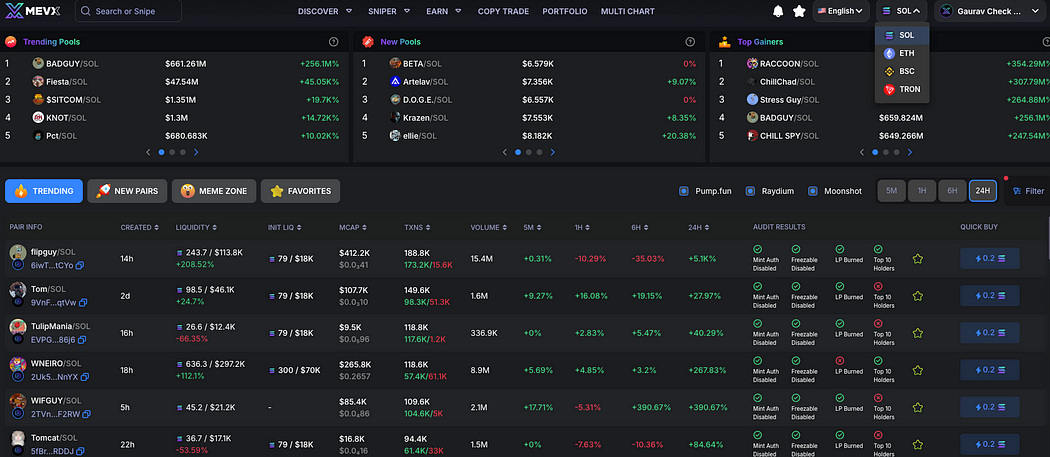Go to next page of Trending Pools
The height and width of the screenshot is (457, 1050).
tap(196, 152)
